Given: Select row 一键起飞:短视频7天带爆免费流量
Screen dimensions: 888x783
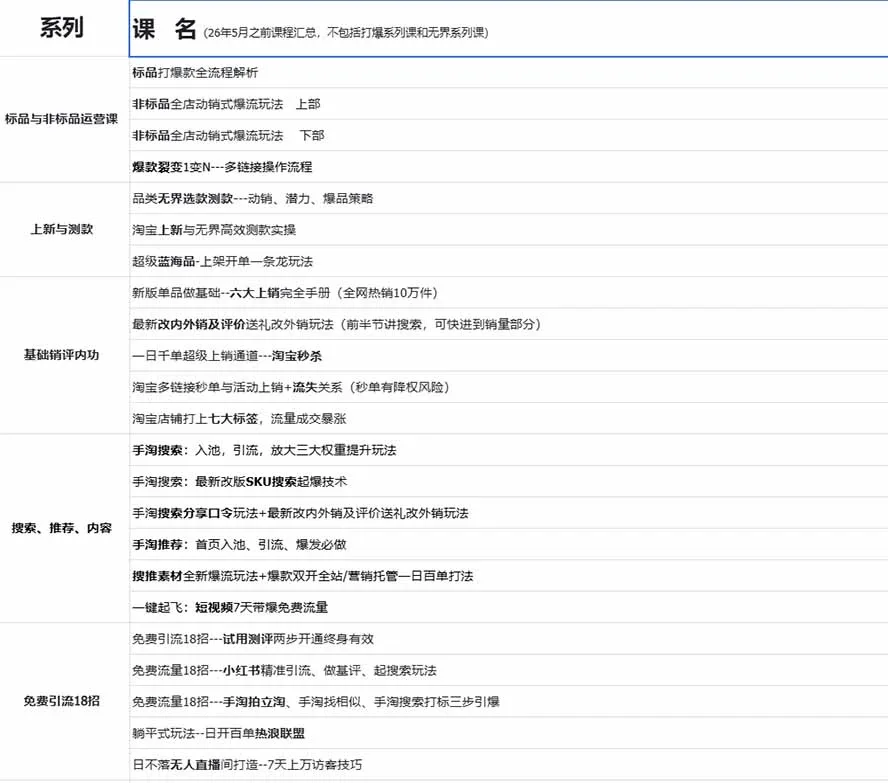Looking at the screenshot, I should 509,607.
